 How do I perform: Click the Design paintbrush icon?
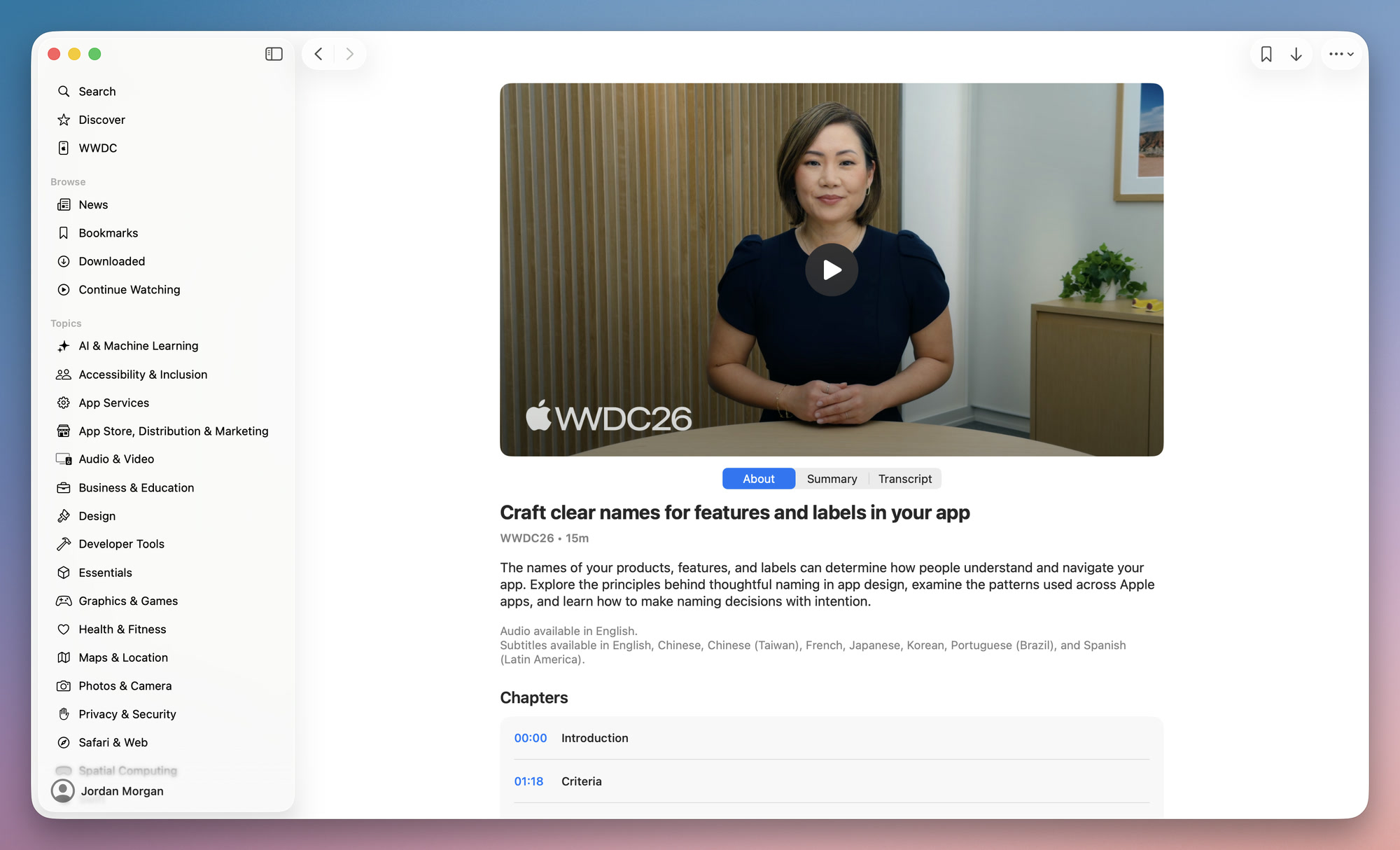point(64,516)
